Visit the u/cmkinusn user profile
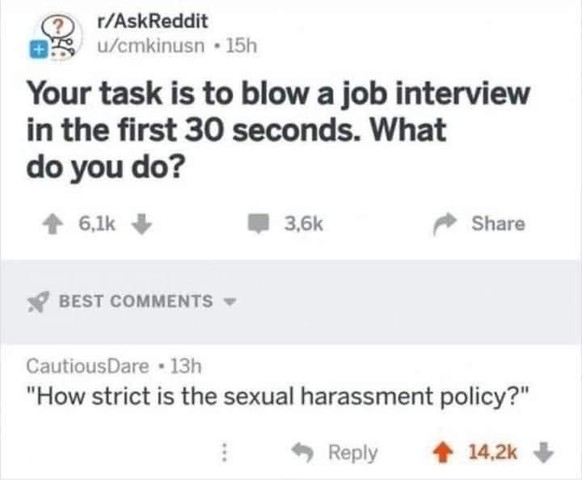This screenshot has width=582, height=480. pyautogui.click(x=151, y=46)
